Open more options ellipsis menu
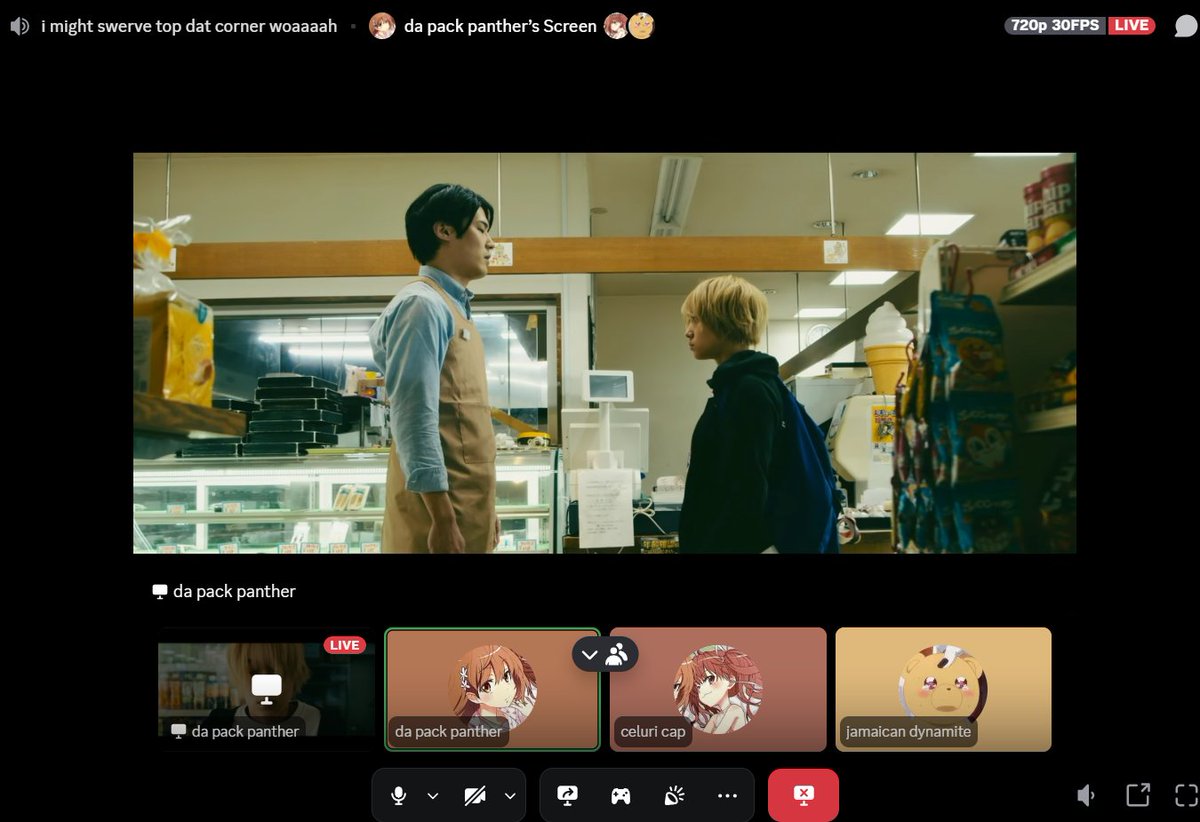The height and width of the screenshot is (822, 1200). coord(727,796)
